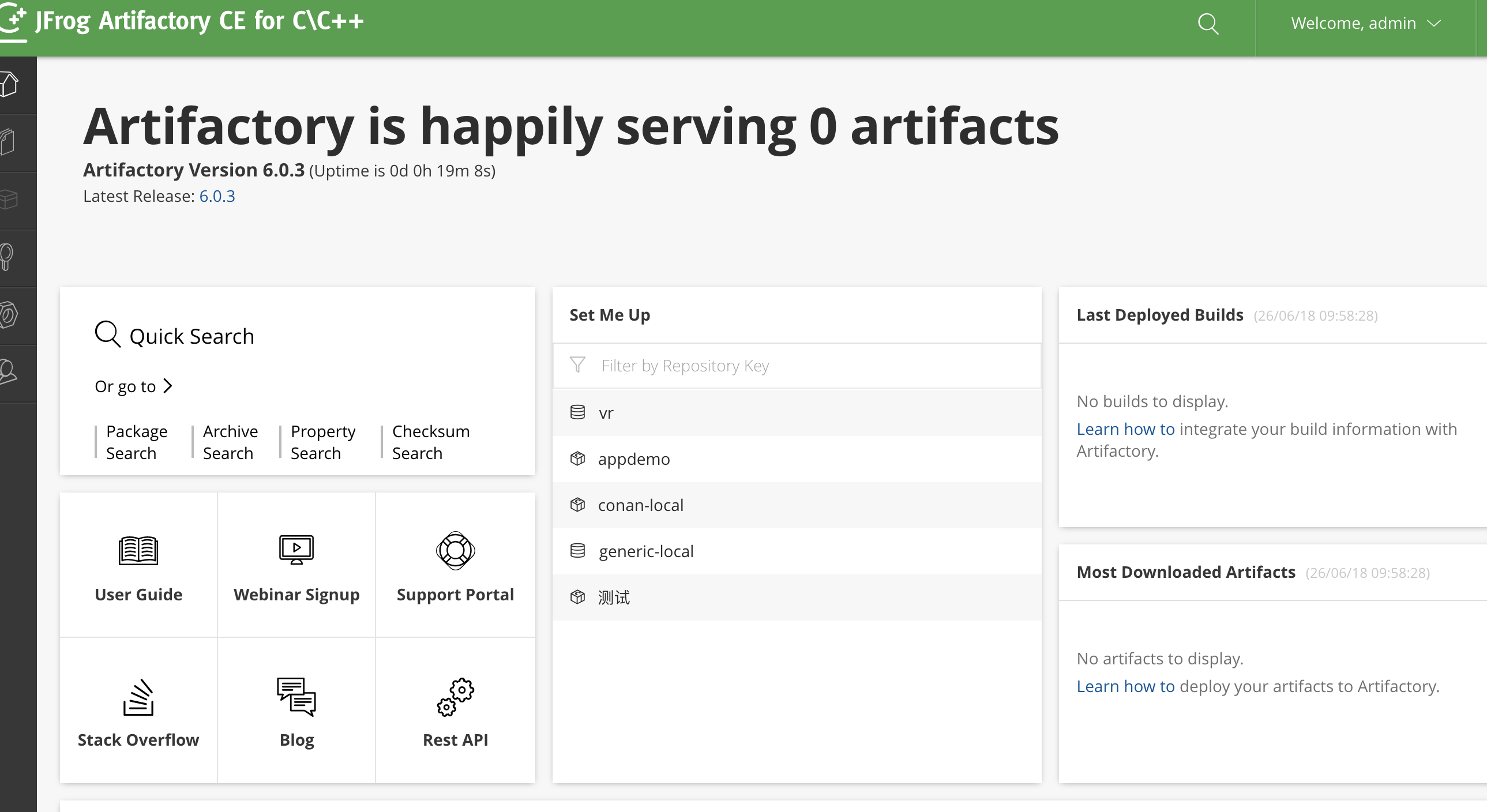Screen dimensions: 1487x812
Task: Open Package Search
Action: coord(137,442)
